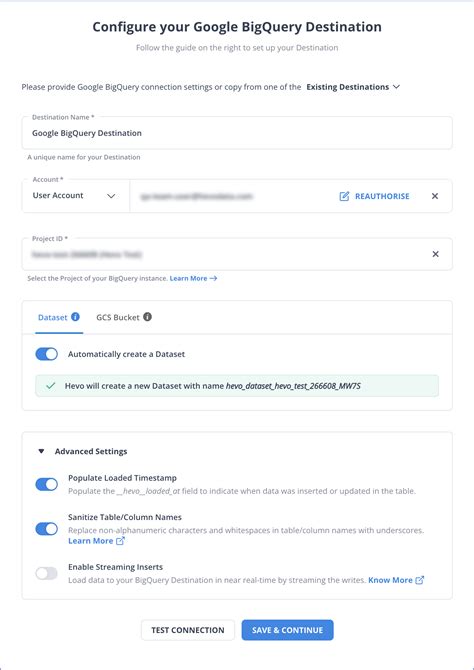This screenshot has width=474, height=670.
Task: Click the Destination Name input field
Action: [x=237, y=133]
